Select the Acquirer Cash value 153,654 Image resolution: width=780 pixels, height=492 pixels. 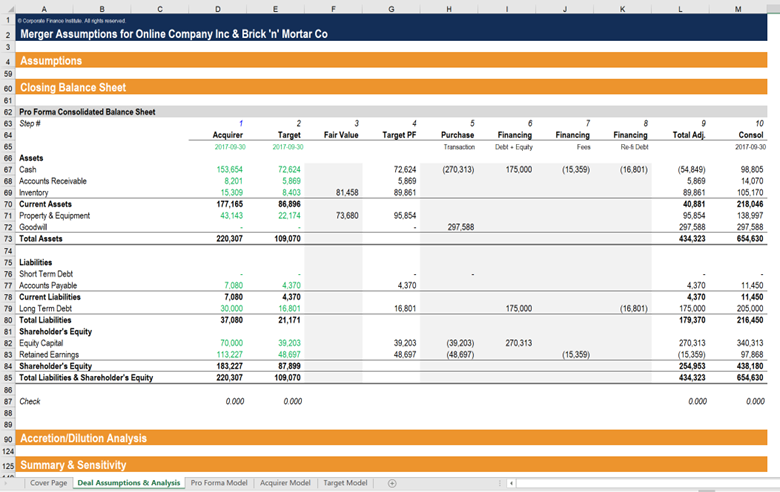(x=229, y=170)
